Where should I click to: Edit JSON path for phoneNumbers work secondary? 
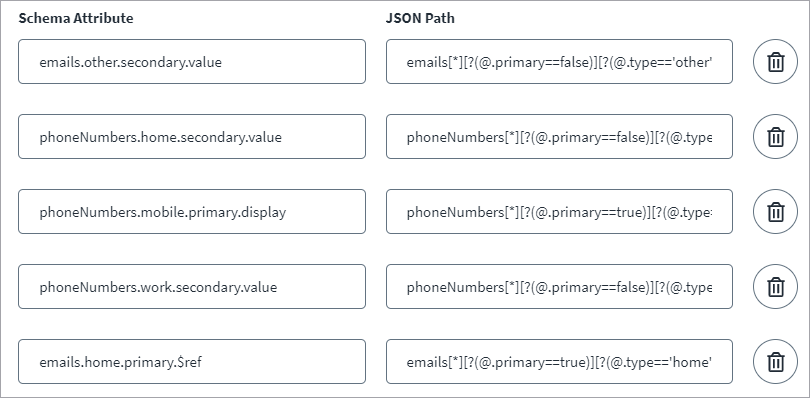coord(559,286)
